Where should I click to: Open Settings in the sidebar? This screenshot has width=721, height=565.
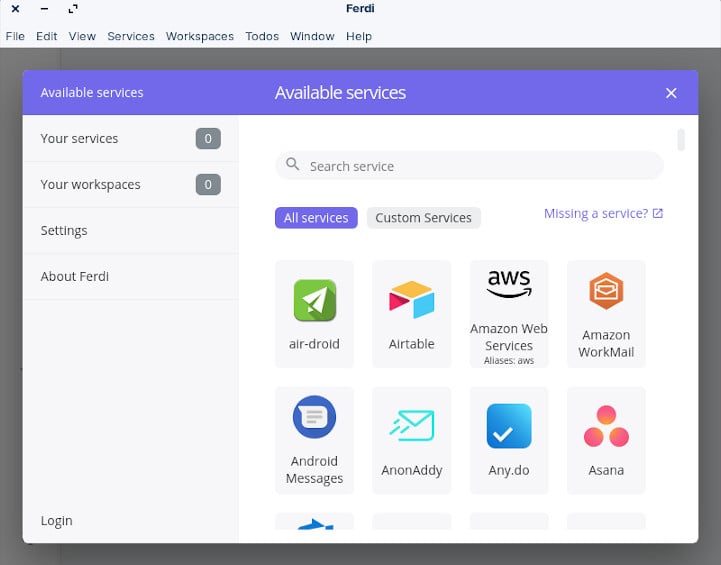[131, 230]
